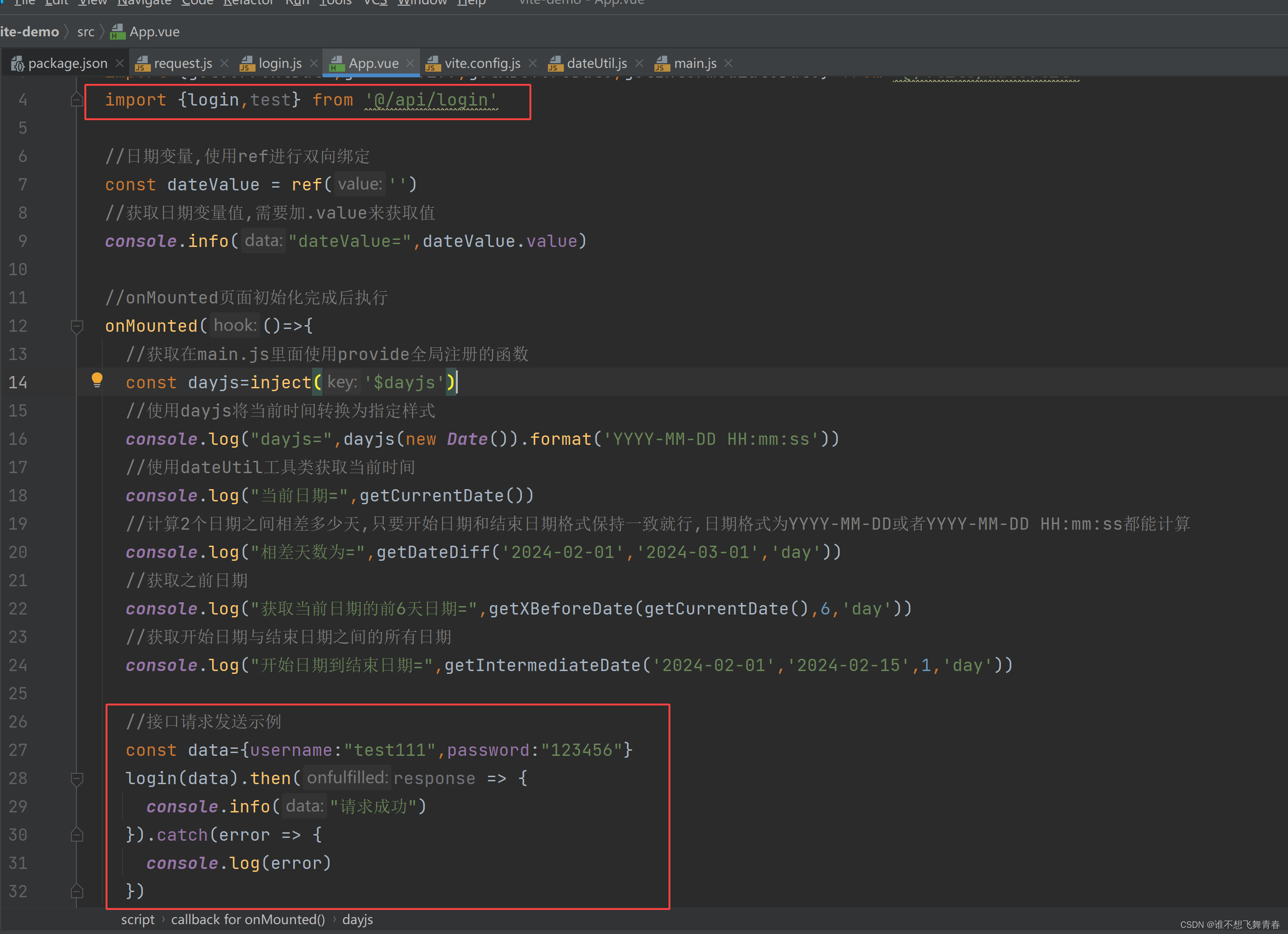Click console.log(error) on line 31
Viewport: 1288px width, 934px height.
[x=239, y=863]
